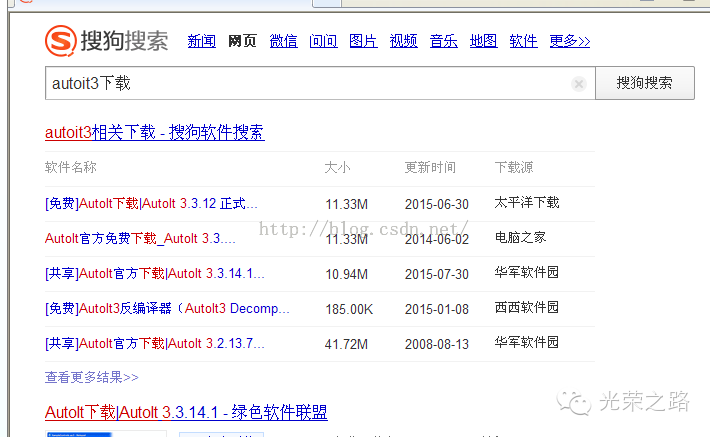
Task: Go to the 地图 map tab
Action: coord(483,41)
